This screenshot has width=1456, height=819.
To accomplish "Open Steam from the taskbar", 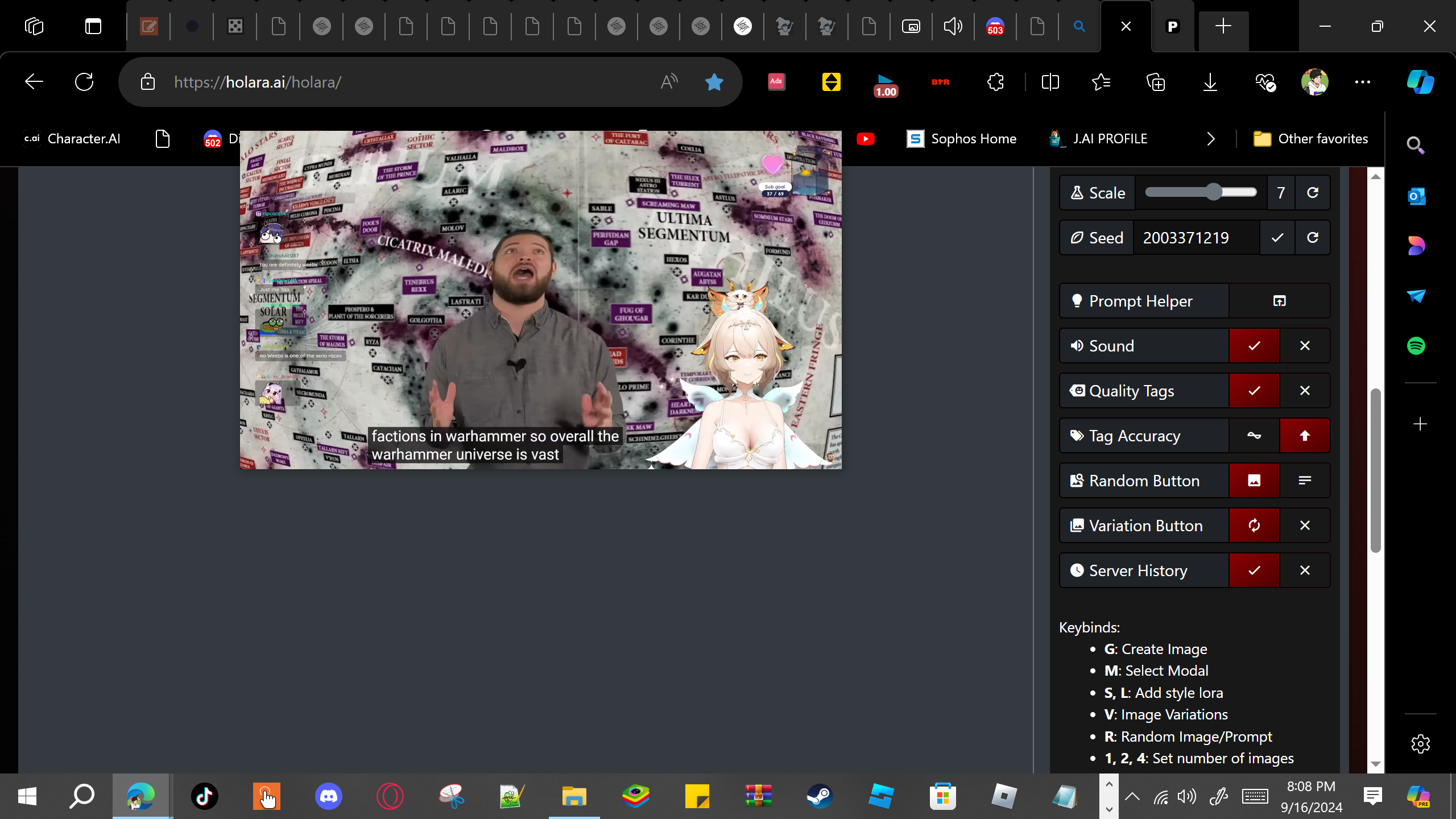I will [x=820, y=796].
